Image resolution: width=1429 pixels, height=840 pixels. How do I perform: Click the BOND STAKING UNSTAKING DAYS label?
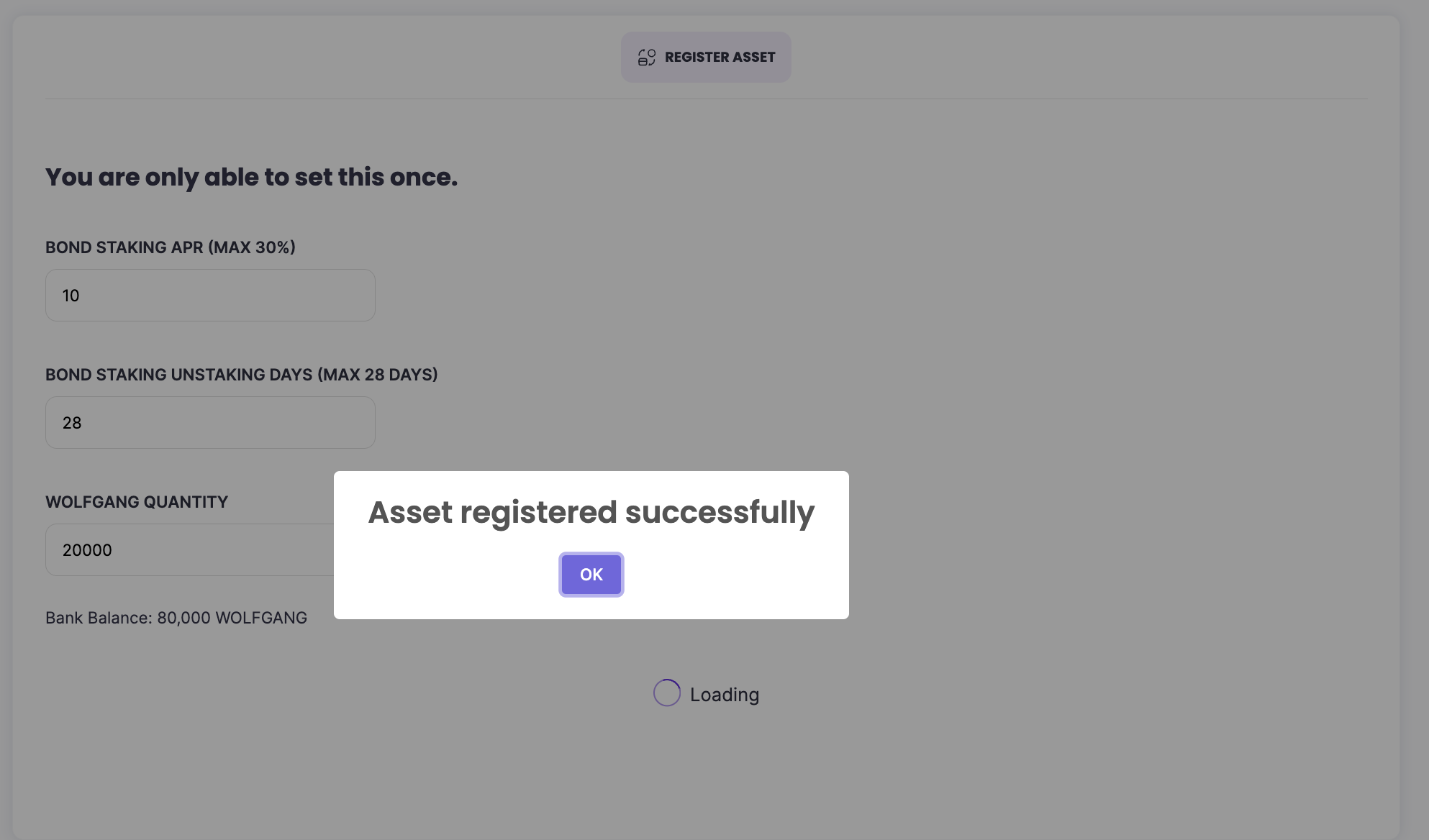(180, 375)
